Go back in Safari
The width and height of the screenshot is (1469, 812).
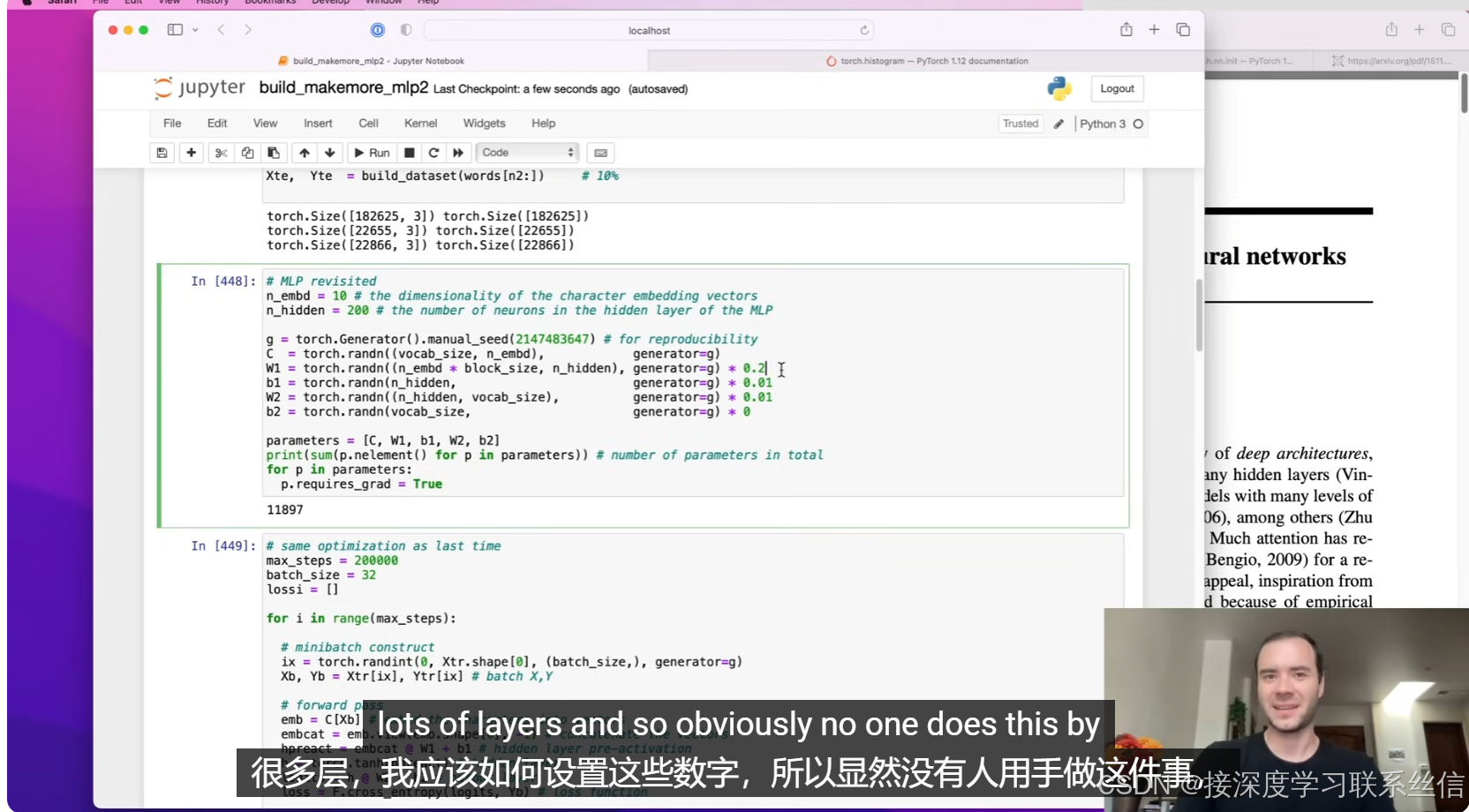point(221,30)
